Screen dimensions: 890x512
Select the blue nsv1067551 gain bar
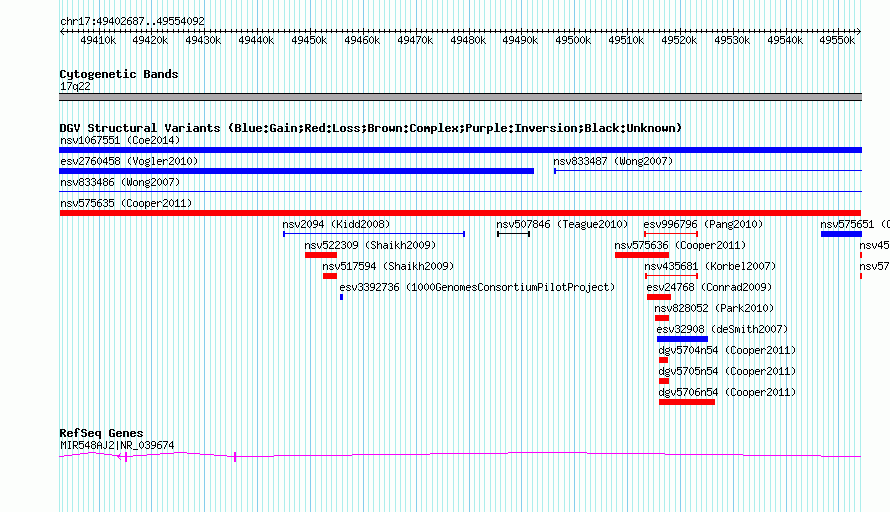point(460,150)
